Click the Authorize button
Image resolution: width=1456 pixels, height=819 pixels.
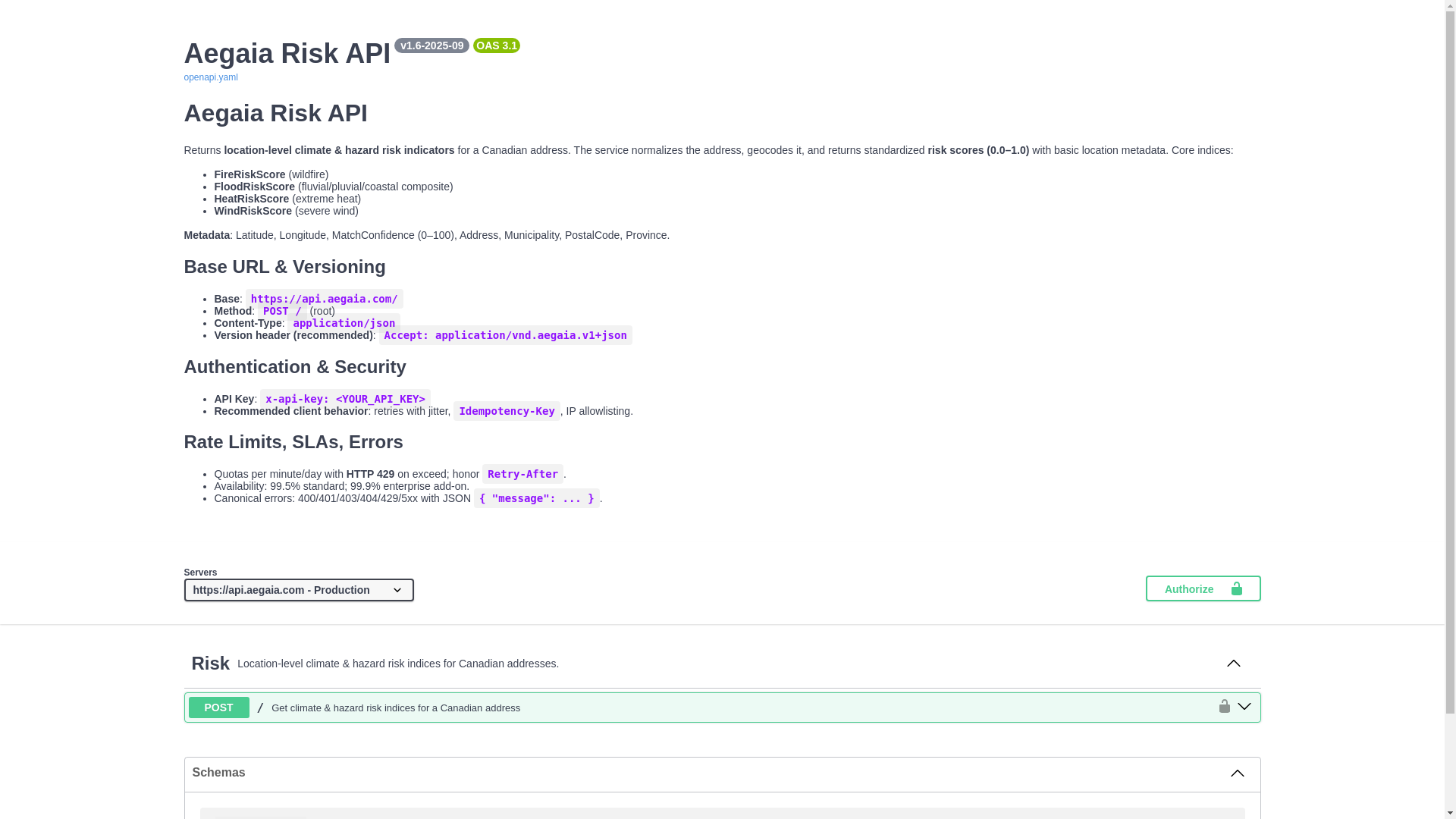click(x=1202, y=588)
